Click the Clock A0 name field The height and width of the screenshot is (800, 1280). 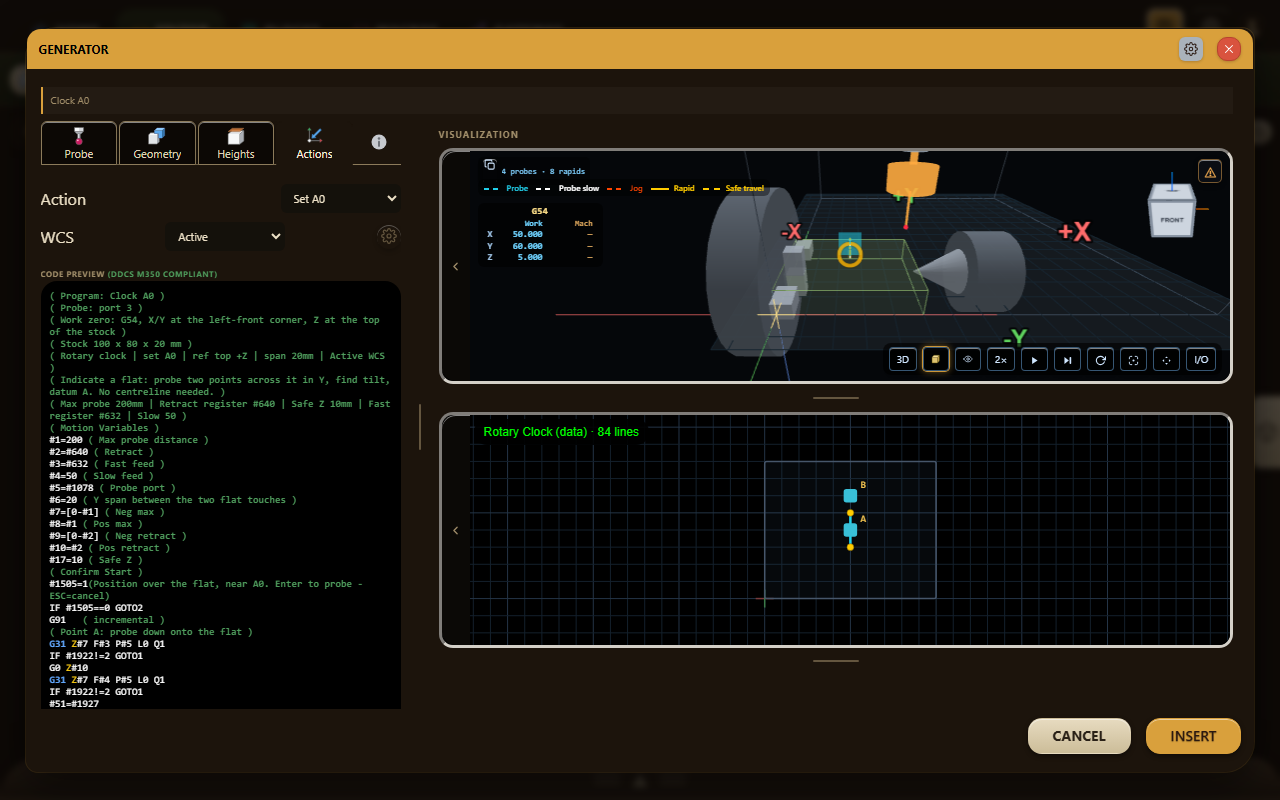[637, 101]
